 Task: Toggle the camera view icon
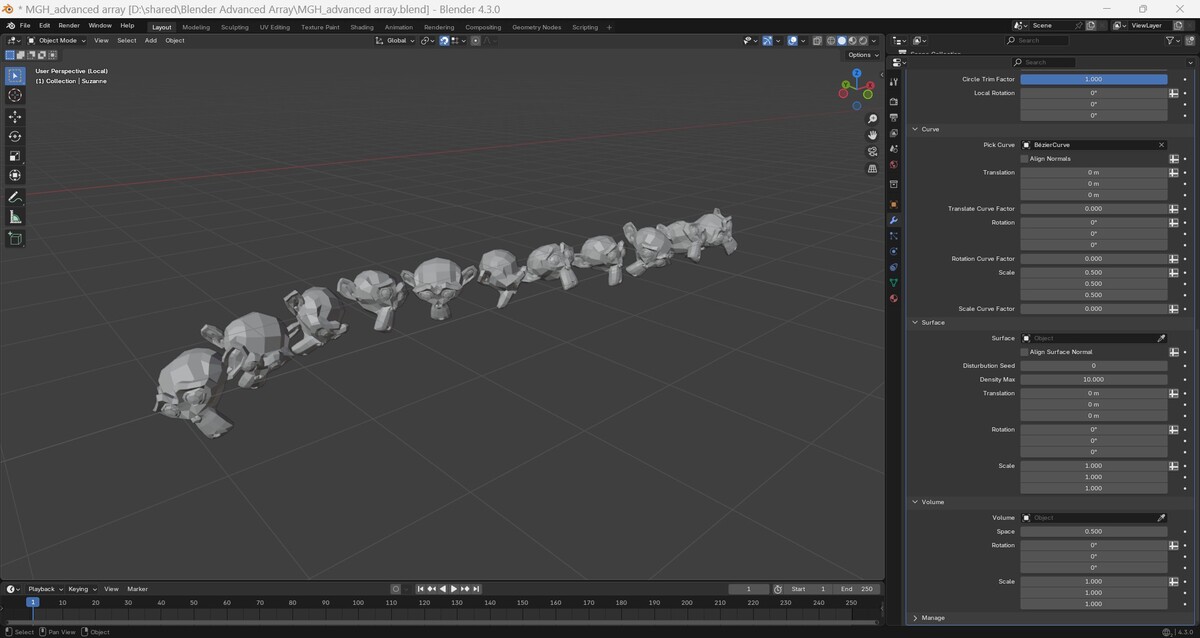point(872,152)
